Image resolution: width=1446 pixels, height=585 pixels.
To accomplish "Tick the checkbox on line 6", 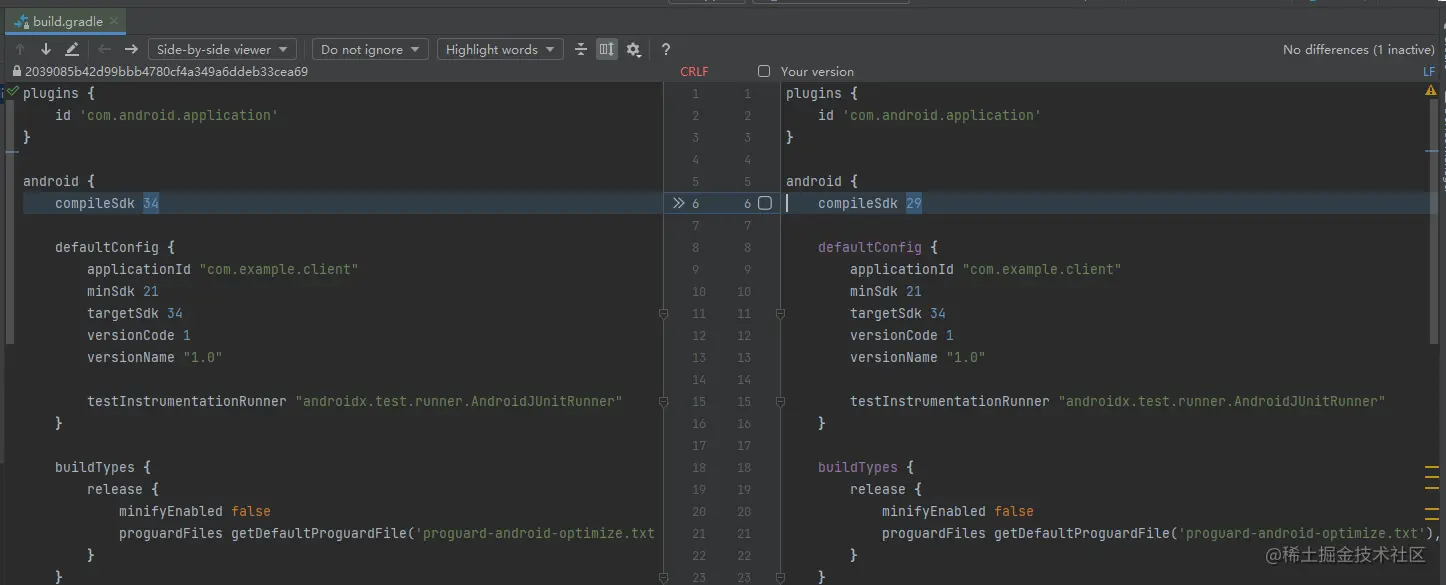I will click(765, 203).
